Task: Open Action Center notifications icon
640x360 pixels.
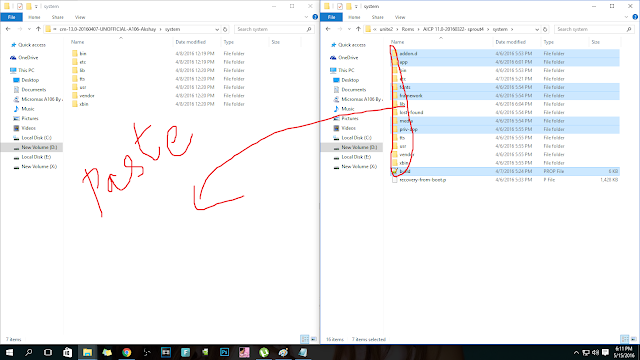Action: pyautogui.click(x=606, y=352)
